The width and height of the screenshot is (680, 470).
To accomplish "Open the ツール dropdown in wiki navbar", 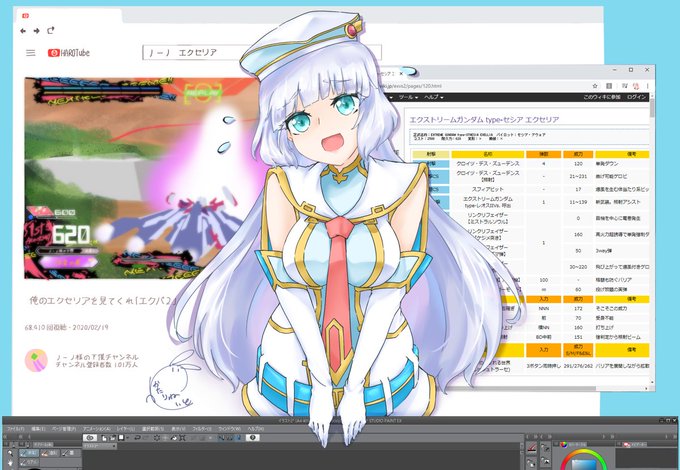I will pyautogui.click(x=408, y=97).
